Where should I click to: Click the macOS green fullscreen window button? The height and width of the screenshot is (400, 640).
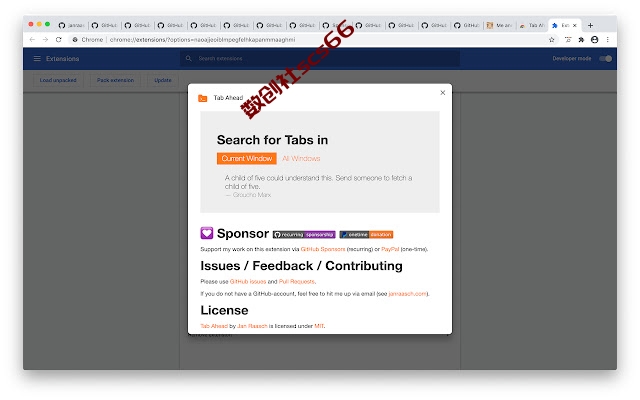click(x=47, y=24)
